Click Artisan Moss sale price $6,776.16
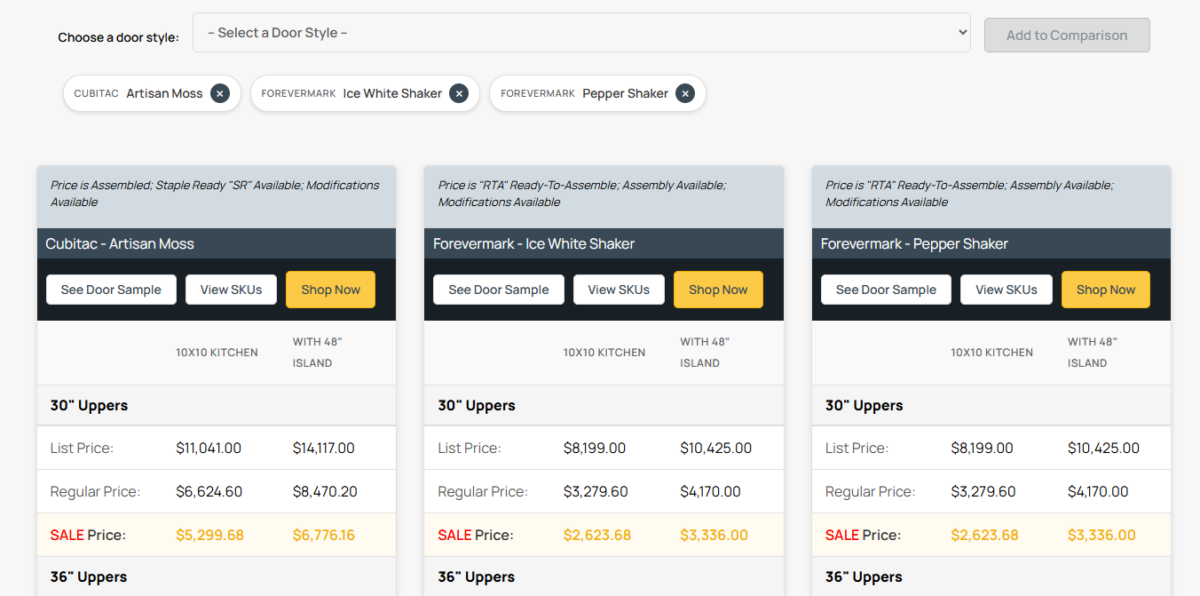The width and height of the screenshot is (1200, 596). coord(324,535)
